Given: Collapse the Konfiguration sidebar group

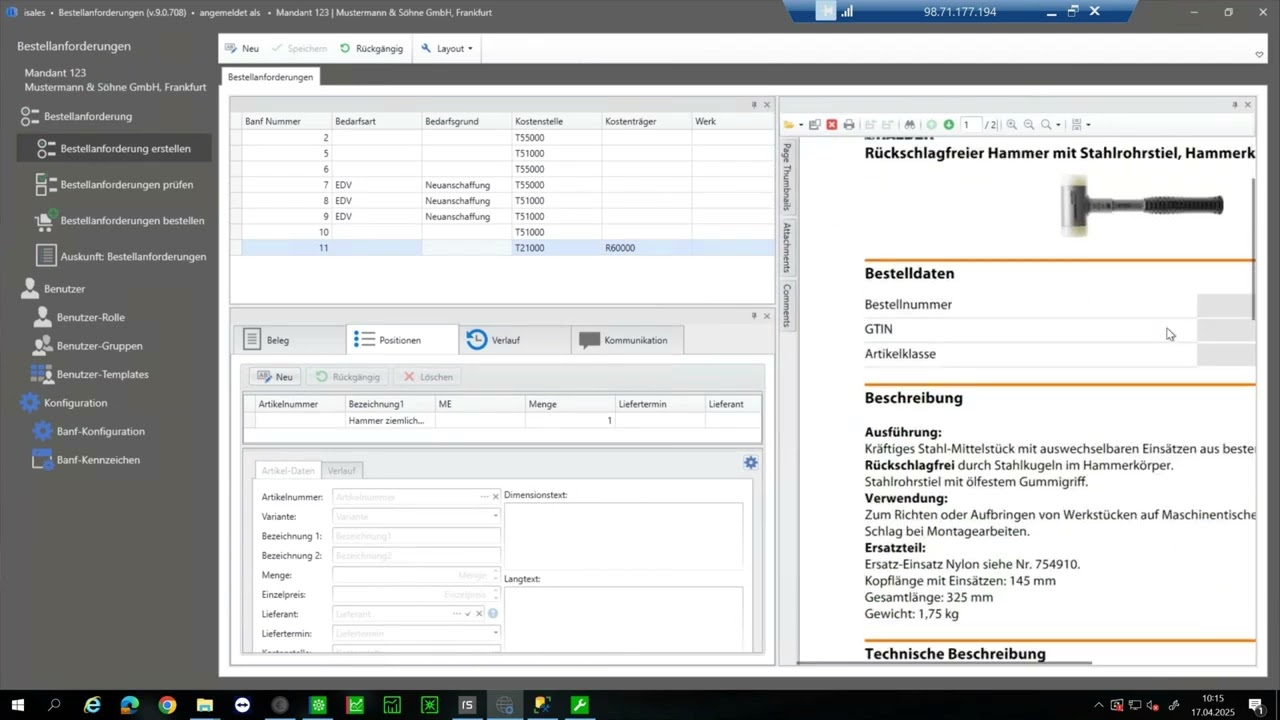Looking at the screenshot, I should [x=63, y=402].
